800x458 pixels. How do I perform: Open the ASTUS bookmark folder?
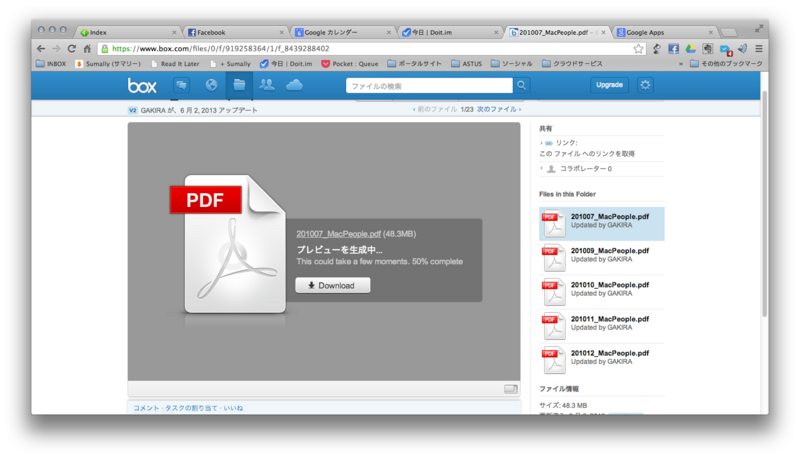(466, 64)
